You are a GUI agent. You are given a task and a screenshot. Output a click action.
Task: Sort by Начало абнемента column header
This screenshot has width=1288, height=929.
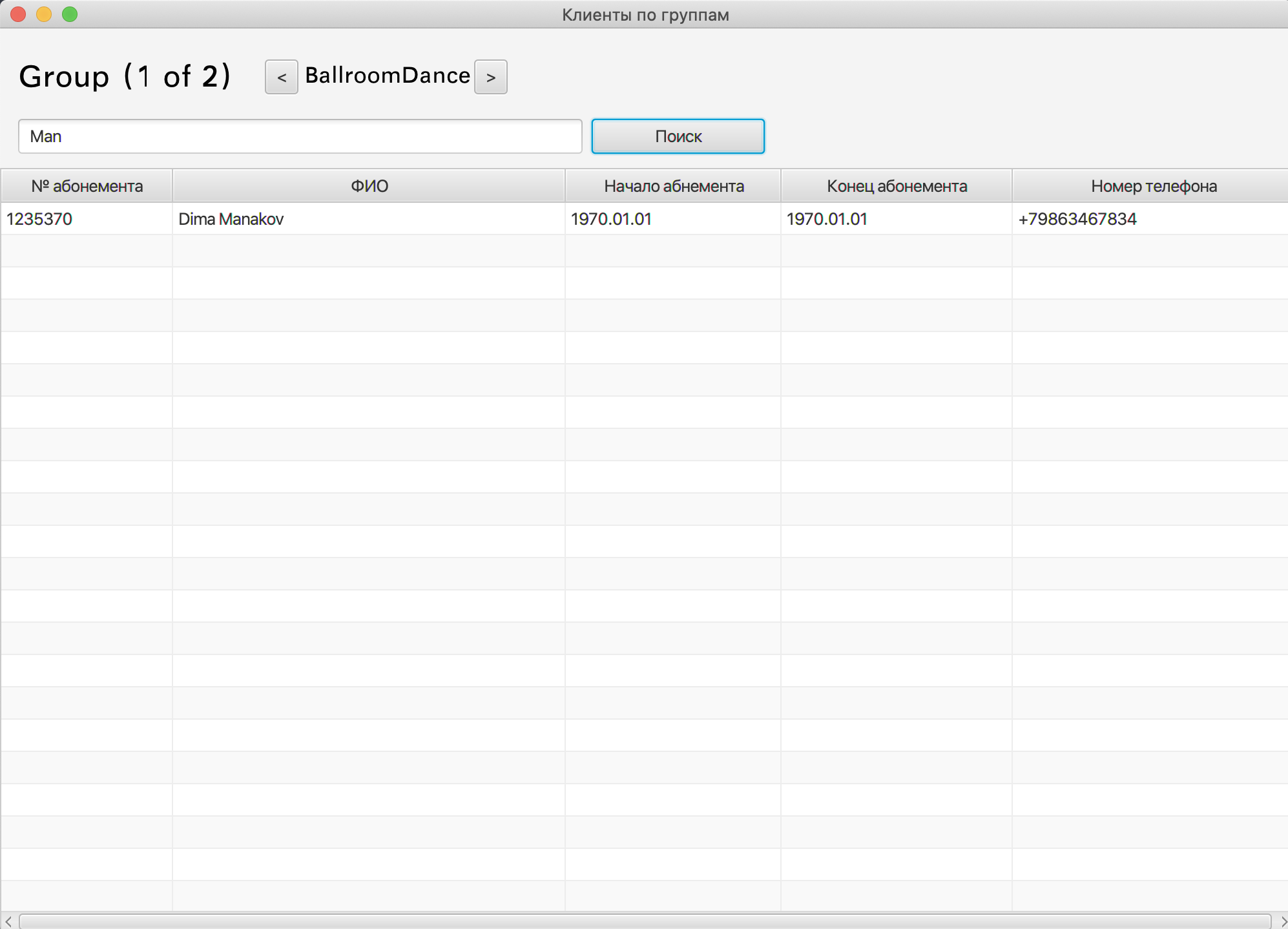673,186
